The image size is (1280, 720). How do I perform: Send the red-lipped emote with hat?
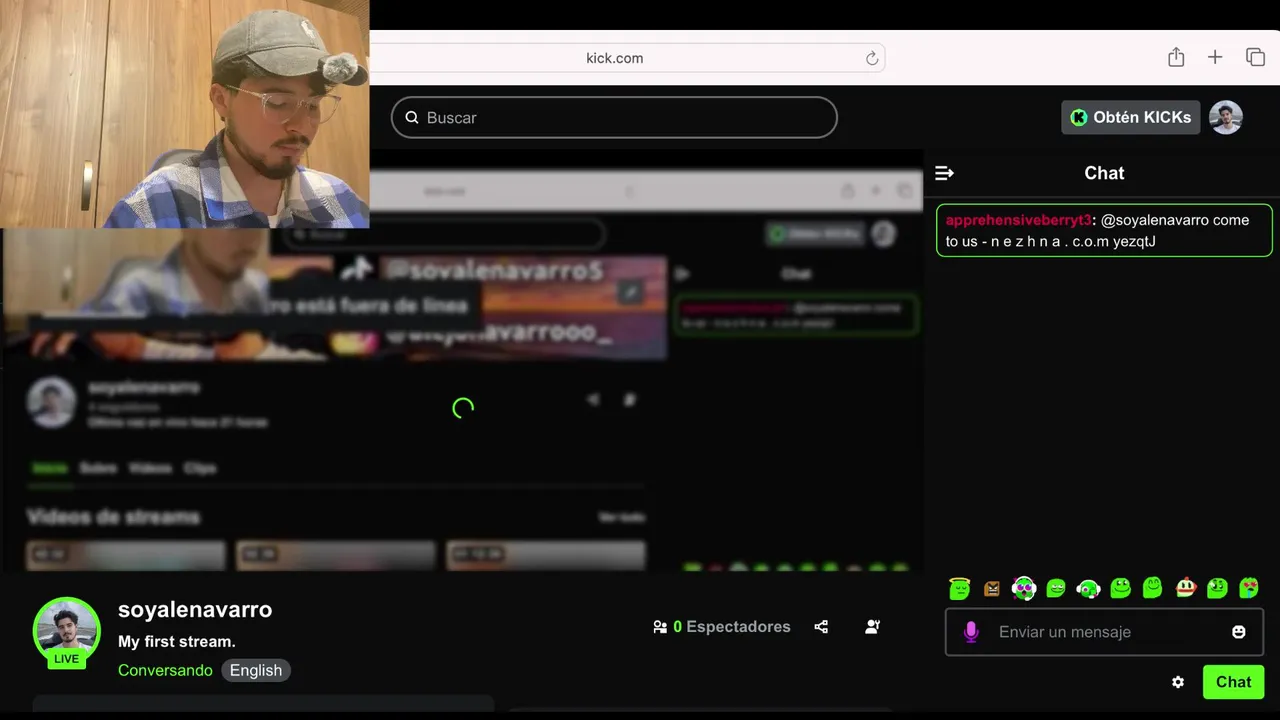point(1185,588)
